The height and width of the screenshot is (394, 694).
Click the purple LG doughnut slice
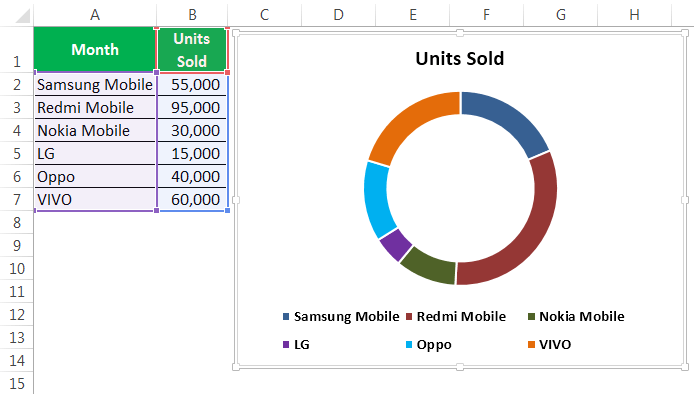coord(396,245)
